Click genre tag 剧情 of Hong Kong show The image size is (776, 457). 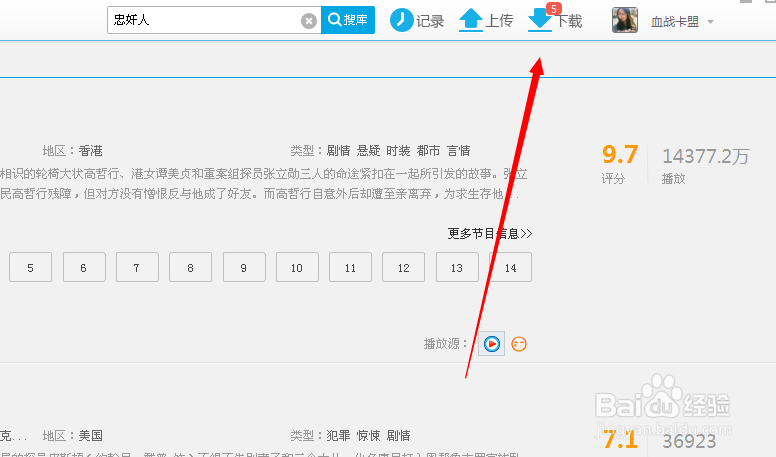(339, 151)
